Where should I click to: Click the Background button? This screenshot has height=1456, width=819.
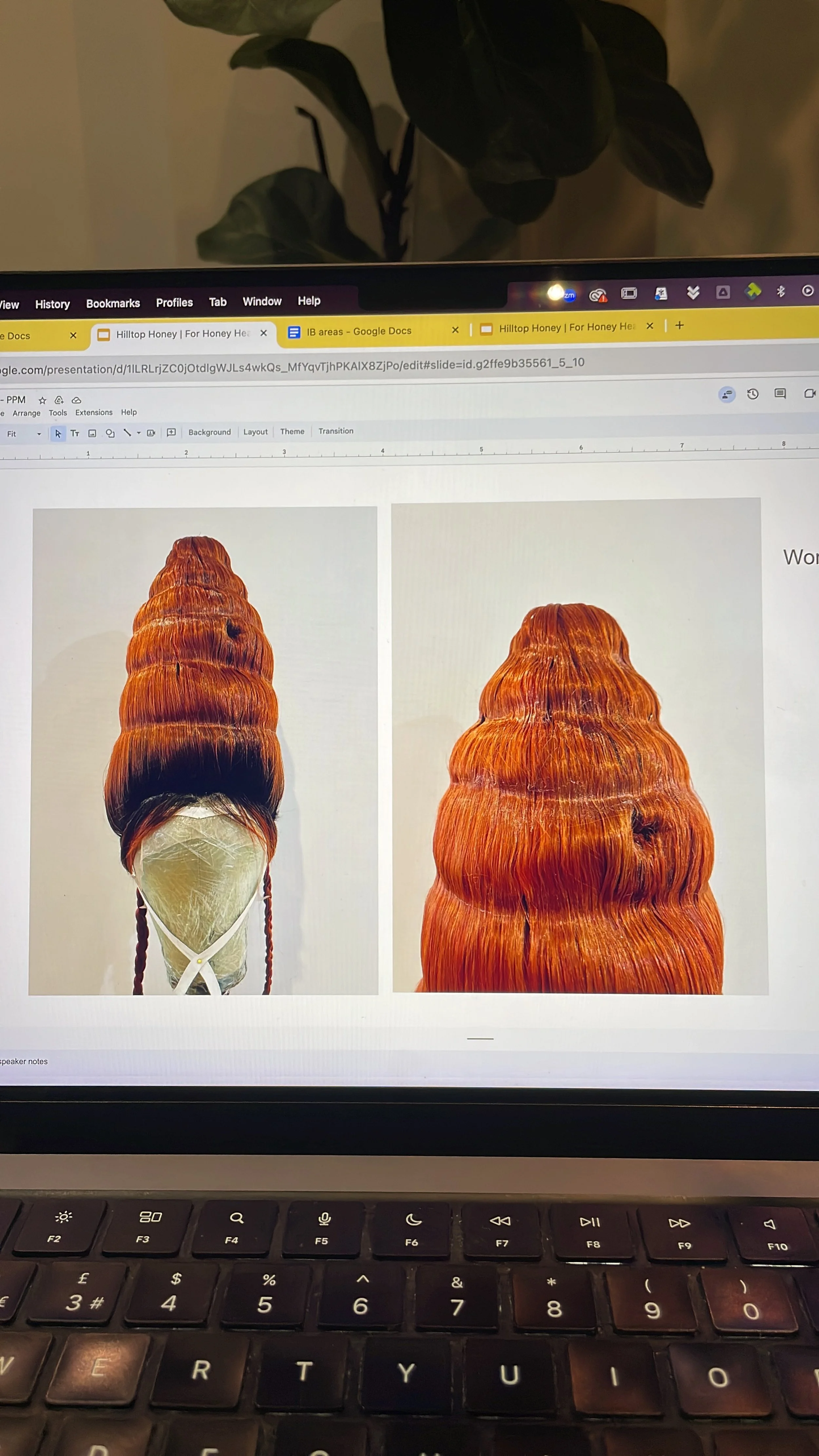[x=210, y=432]
